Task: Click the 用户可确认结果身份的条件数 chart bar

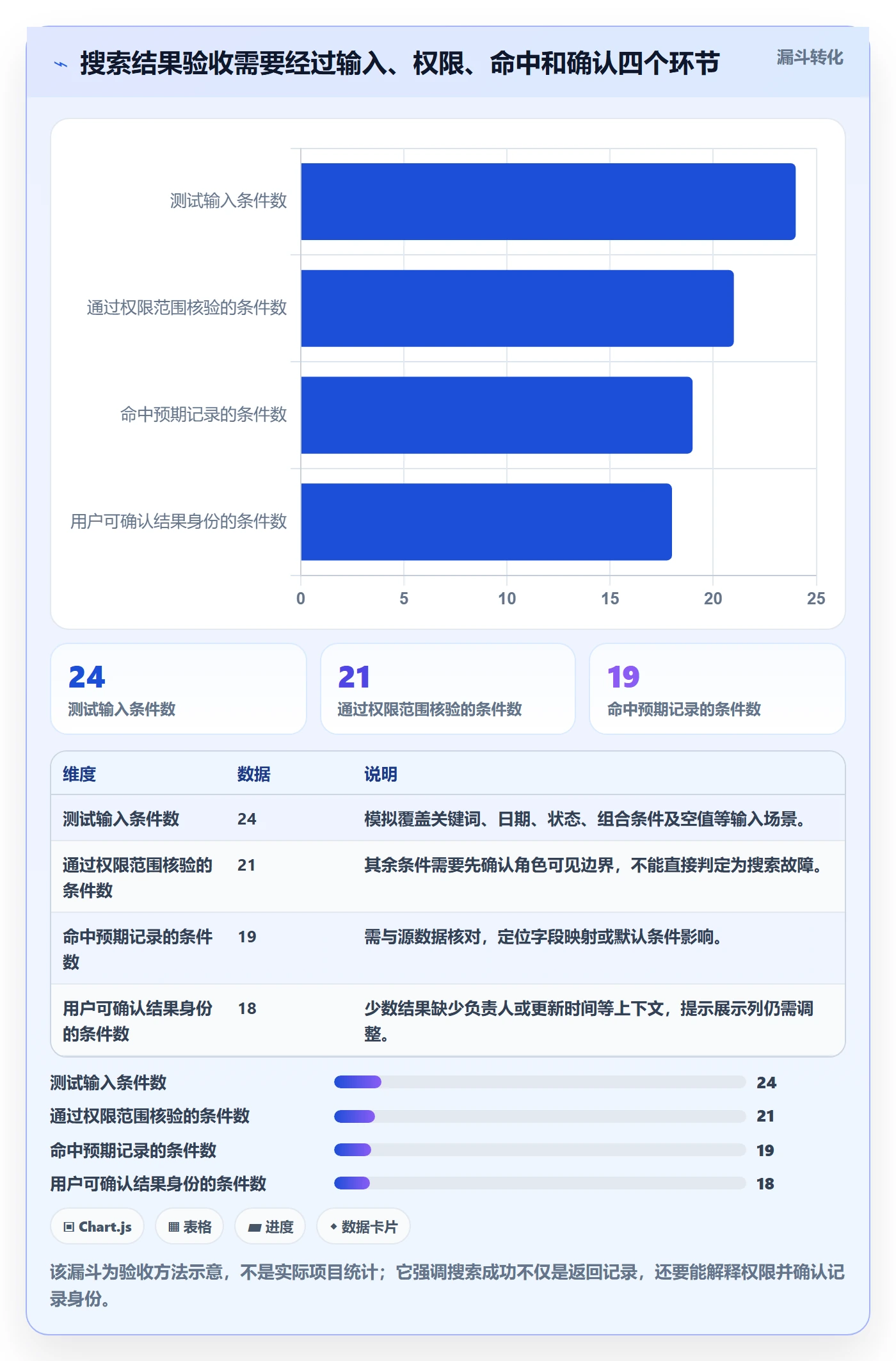Action: (486, 522)
